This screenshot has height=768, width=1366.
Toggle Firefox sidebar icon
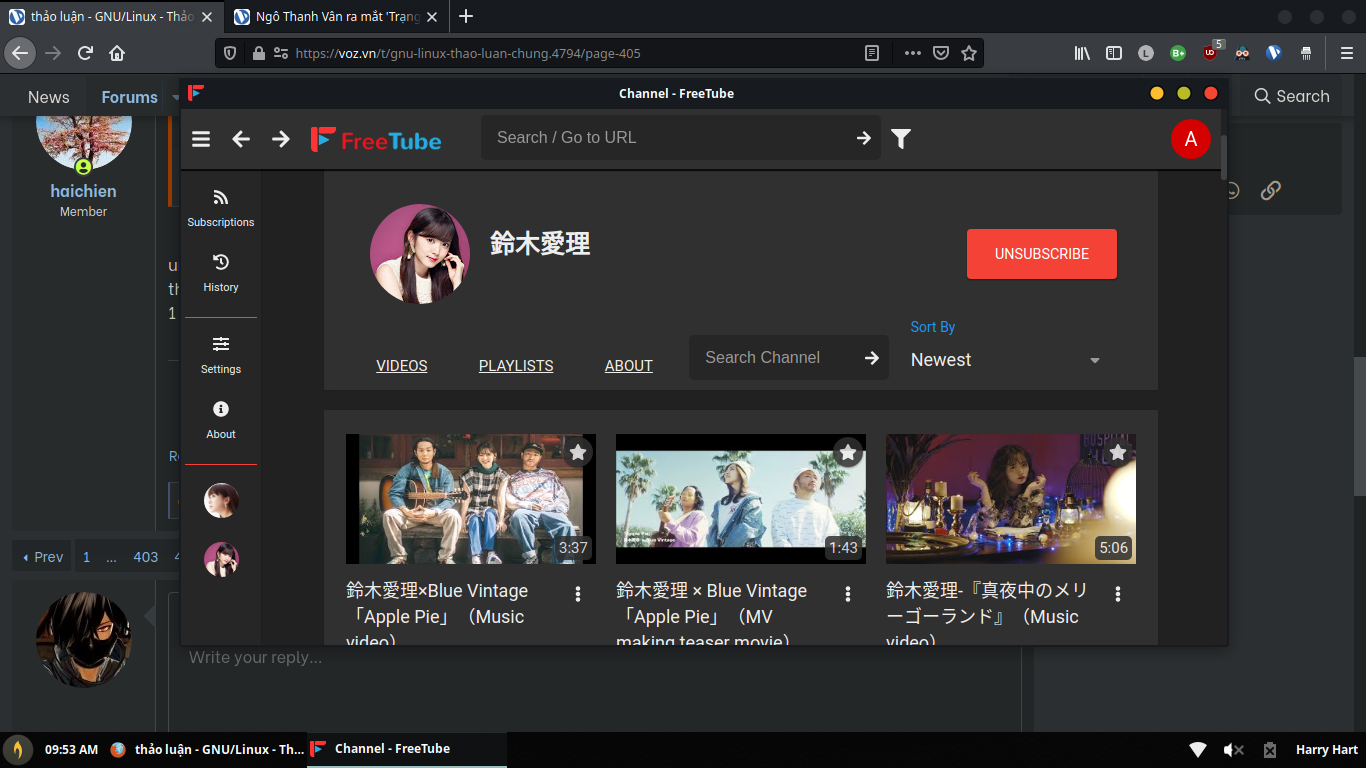1114,53
